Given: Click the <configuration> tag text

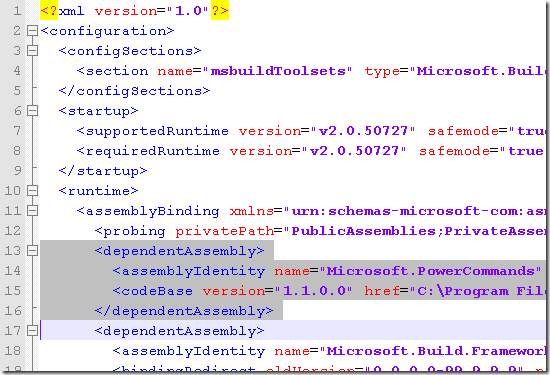Looking at the screenshot, I should (107, 31).
